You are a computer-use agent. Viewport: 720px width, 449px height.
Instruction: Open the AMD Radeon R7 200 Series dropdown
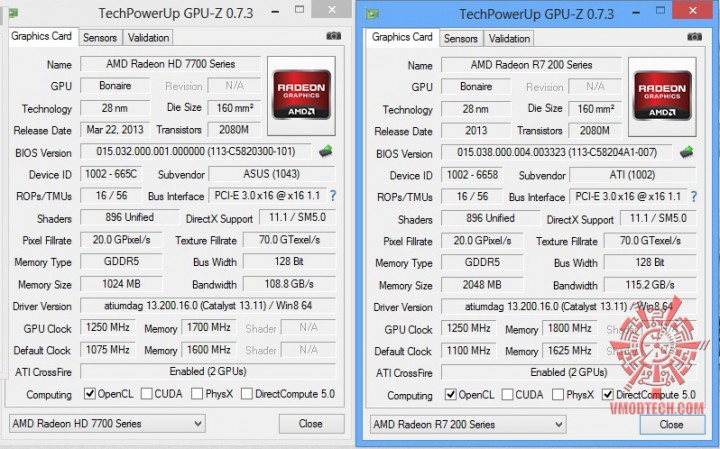[468, 424]
